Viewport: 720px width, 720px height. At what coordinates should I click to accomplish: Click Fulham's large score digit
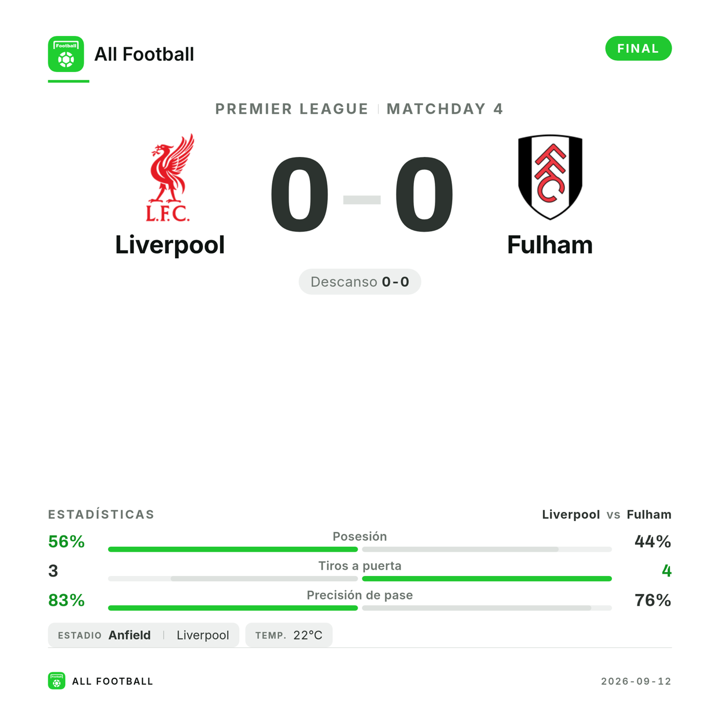[424, 195]
